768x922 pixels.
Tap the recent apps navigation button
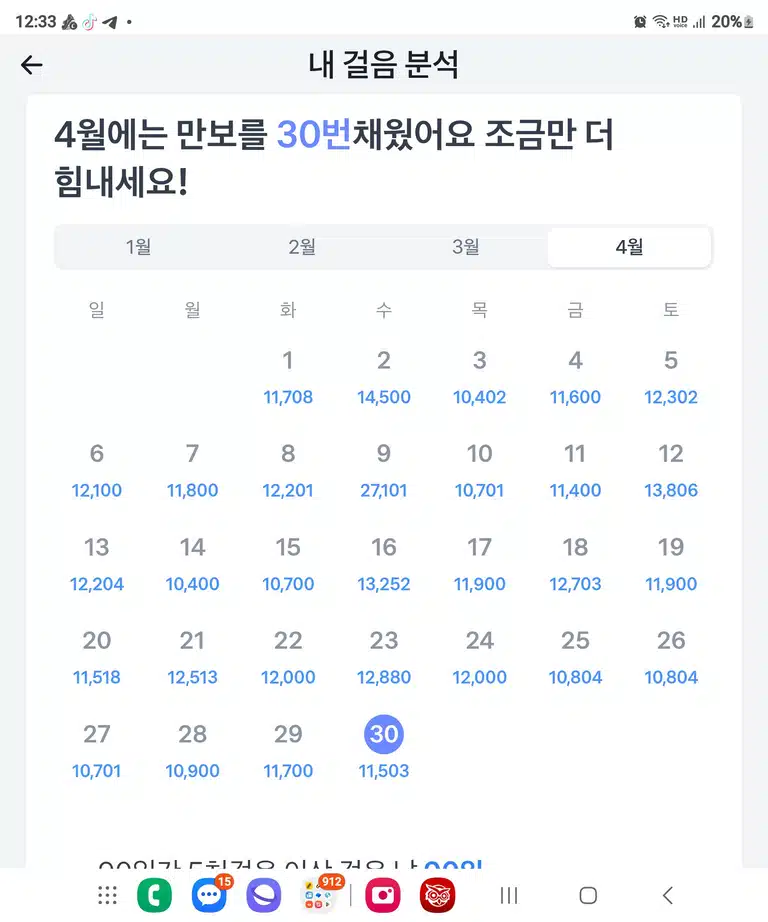point(509,896)
